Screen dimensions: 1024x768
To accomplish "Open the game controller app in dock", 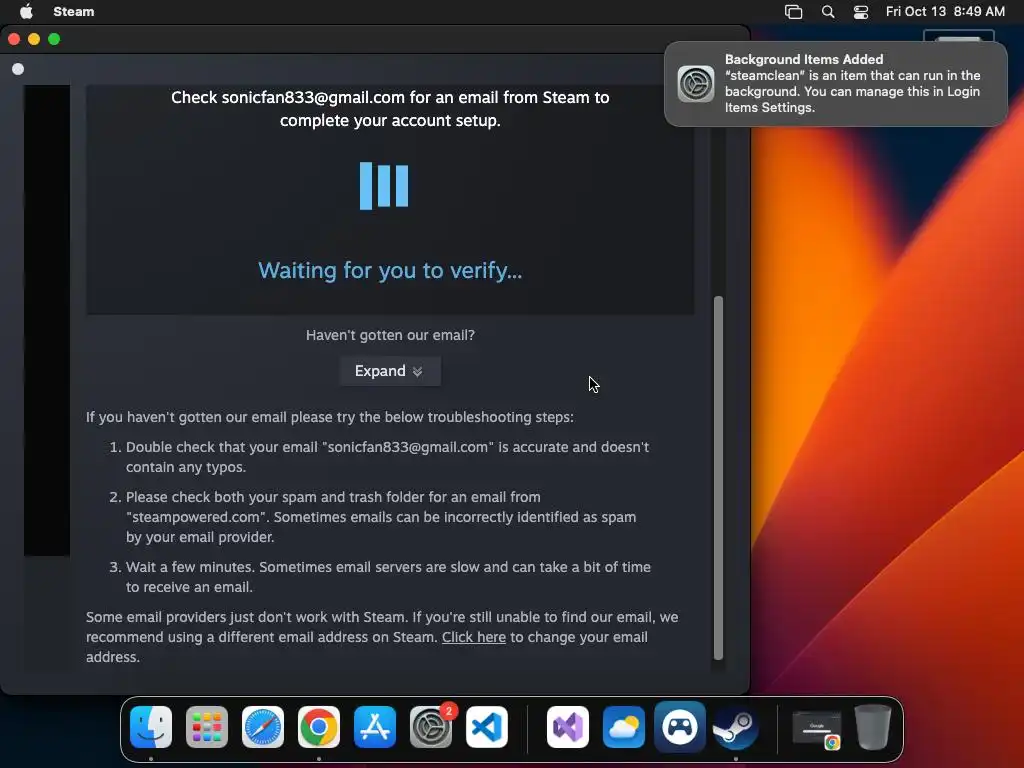I will point(680,727).
